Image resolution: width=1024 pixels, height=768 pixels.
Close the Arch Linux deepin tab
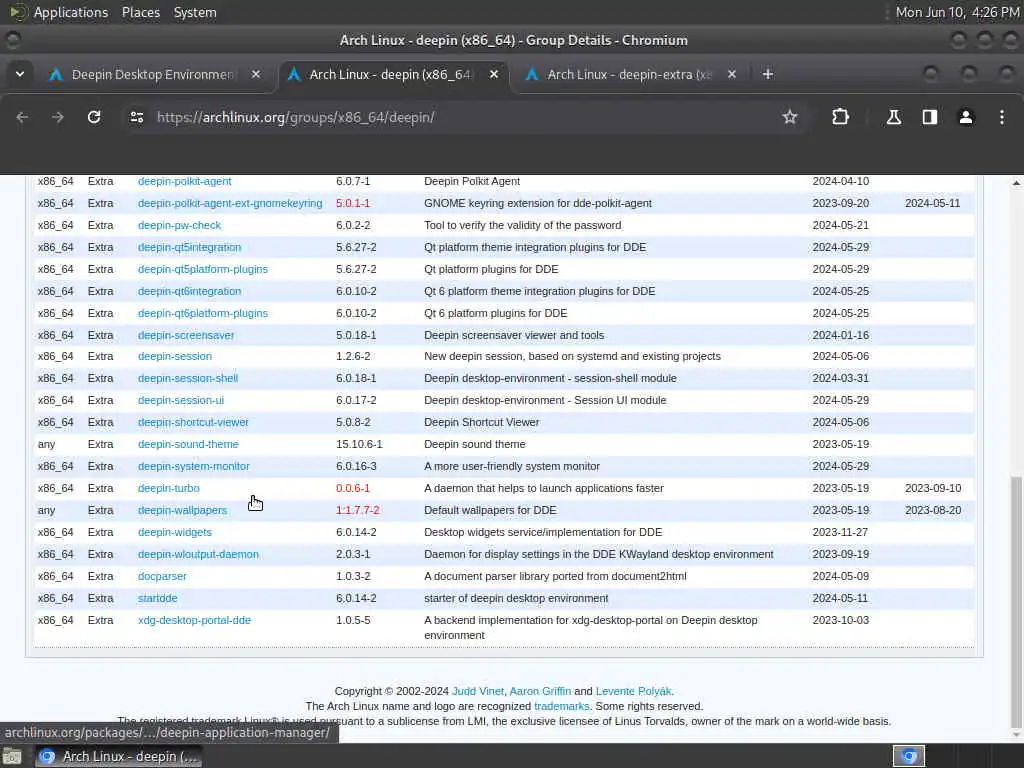point(494,74)
